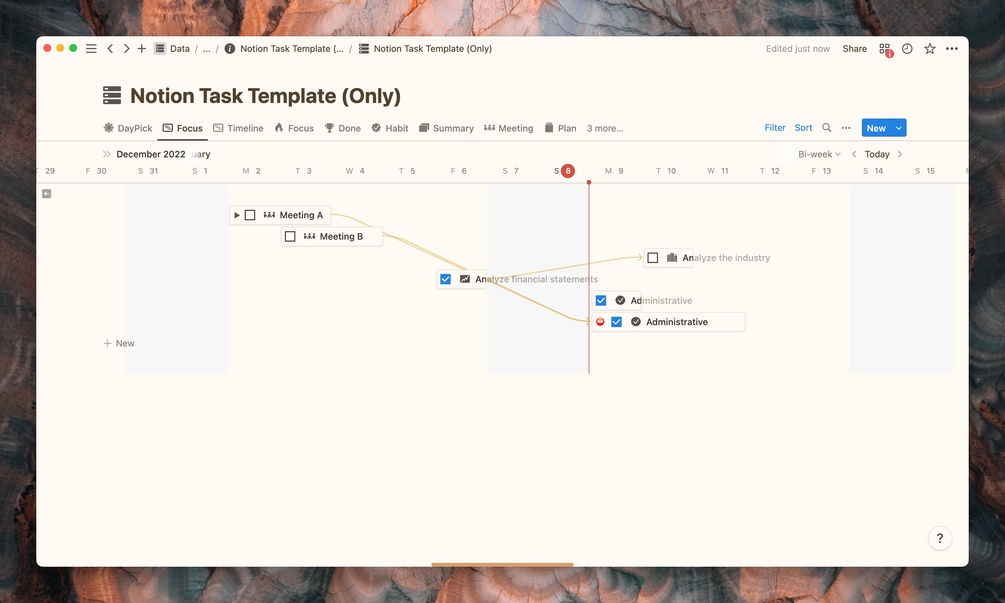The image size is (1005, 603).
Task: Open parent Notion Task Template breadcrumb
Action: click(x=284, y=49)
